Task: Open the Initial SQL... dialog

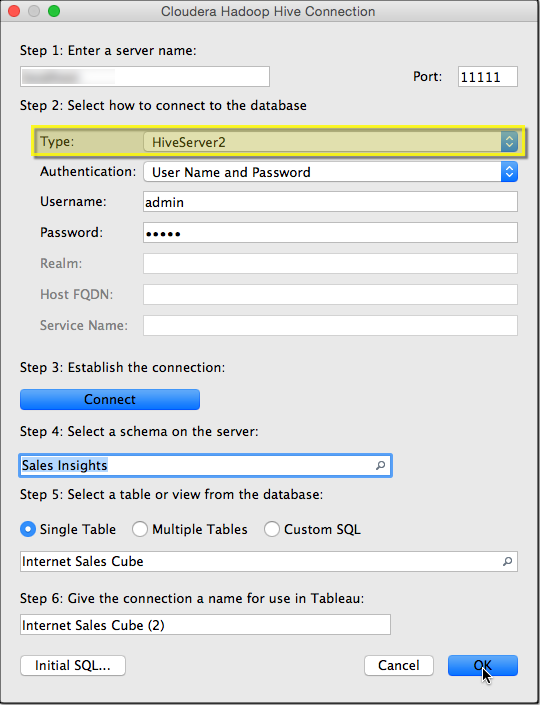Action: click(x=73, y=665)
